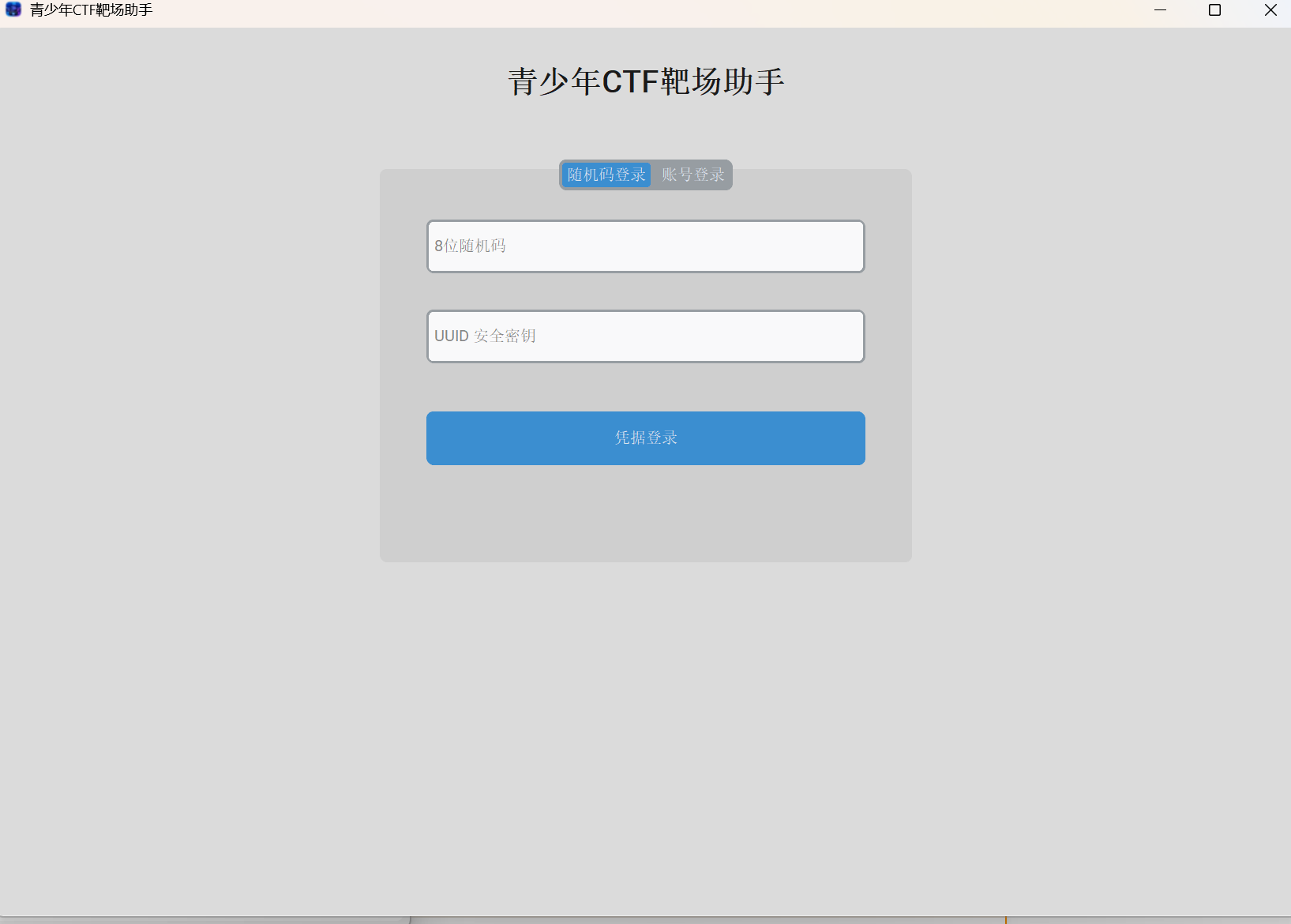Choose the grayed-out account login option
The height and width of the screenshot is (924, 1291).
click(692, 175)
